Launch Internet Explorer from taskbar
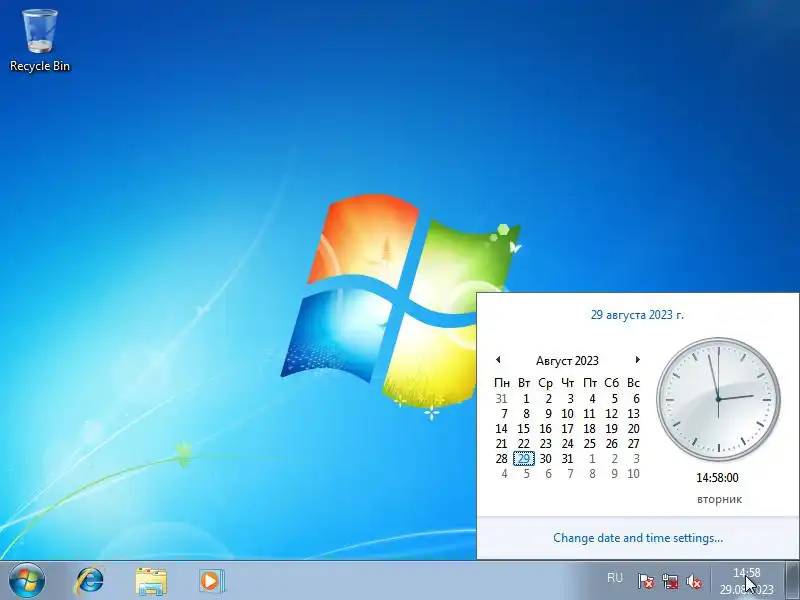 tap(89, 581)
